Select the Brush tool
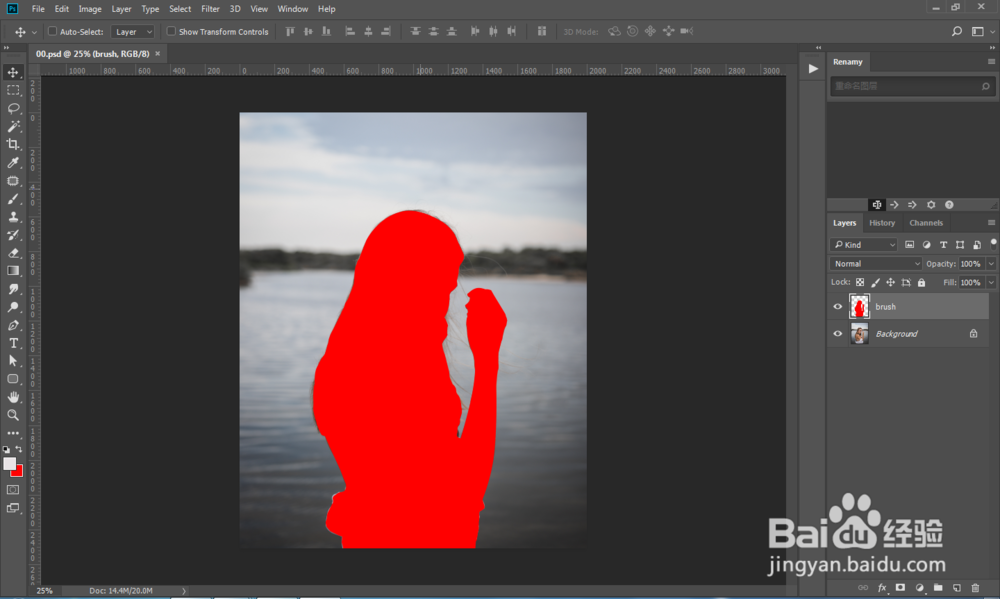 (x=13, y=199)
